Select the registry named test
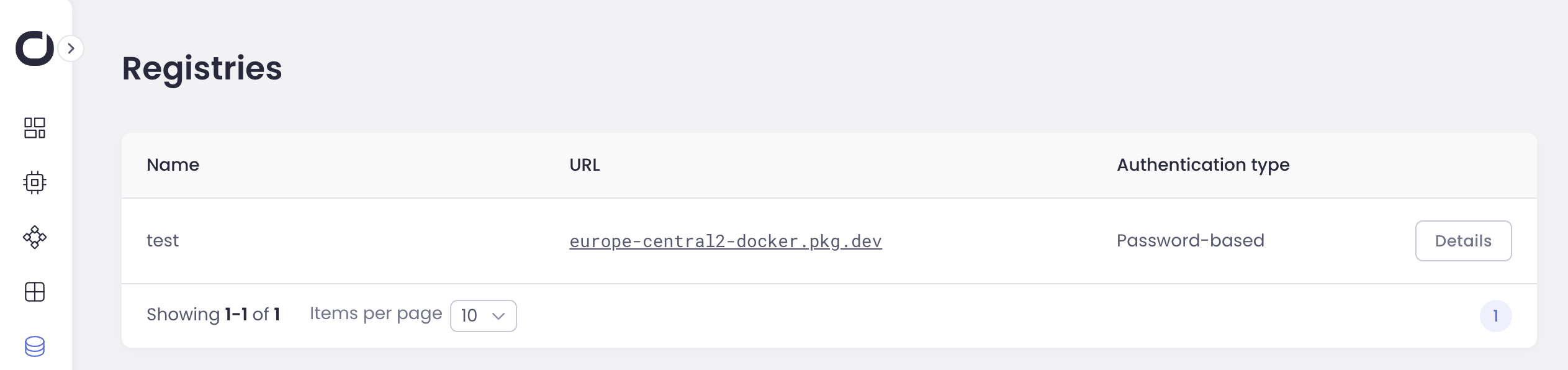The width and height of the screenshot is (1568, 370). (163, 241)
